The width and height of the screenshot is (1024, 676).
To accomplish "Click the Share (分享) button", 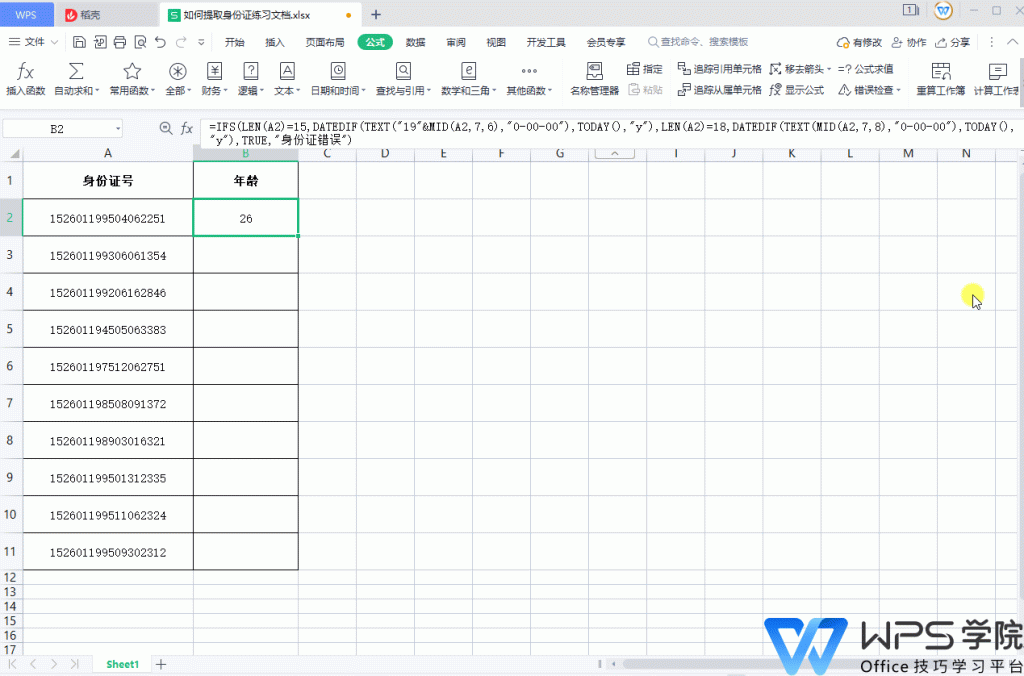I will pyautogui.click(x=953, y=42).
